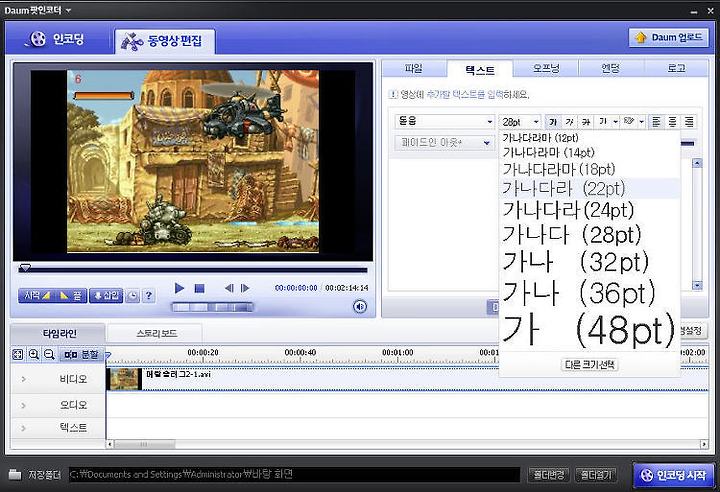Align text to the left
The height and width of the screenshot is (492, 720).
656,122
